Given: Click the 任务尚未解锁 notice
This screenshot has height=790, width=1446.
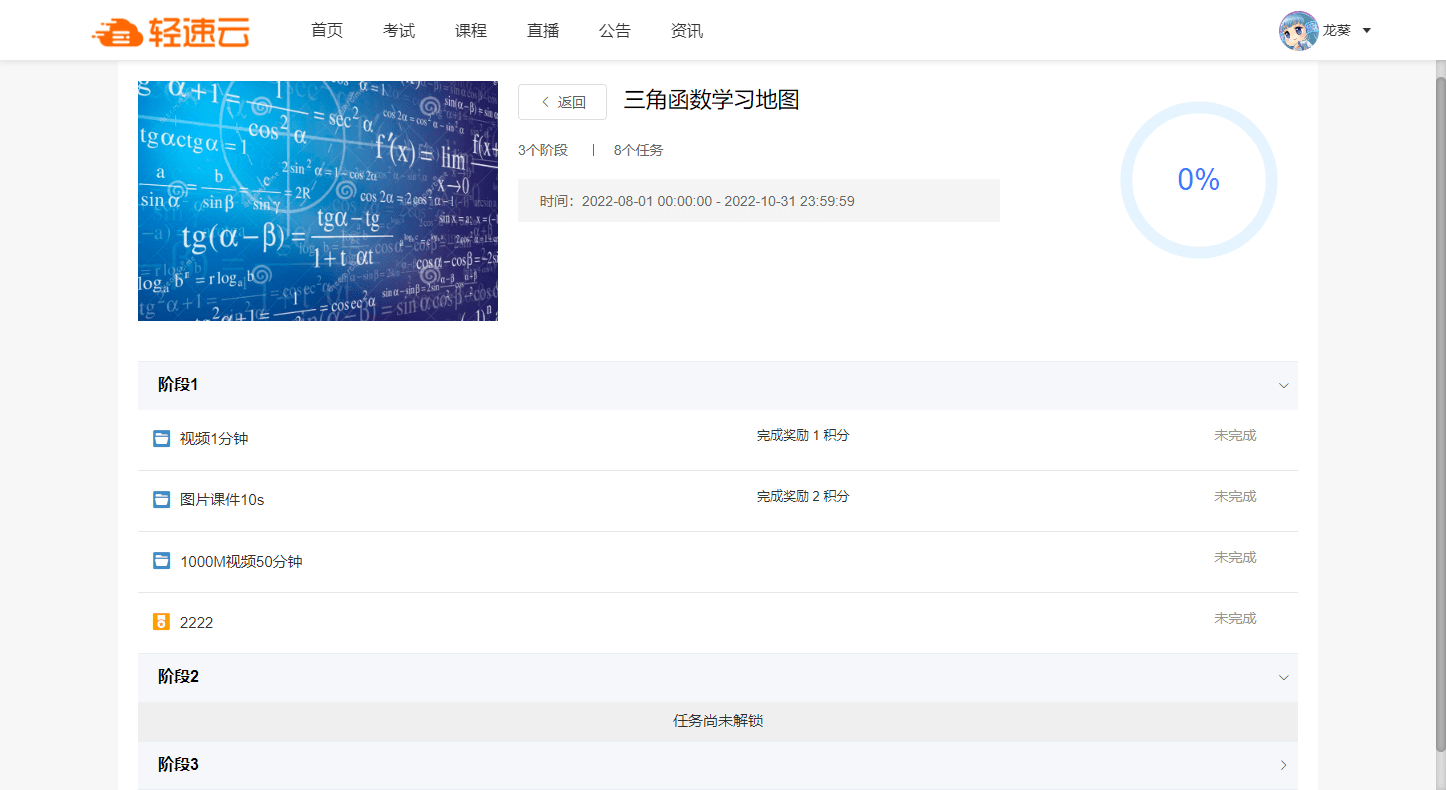Looking at the screenshot, I should coord(718,721).
